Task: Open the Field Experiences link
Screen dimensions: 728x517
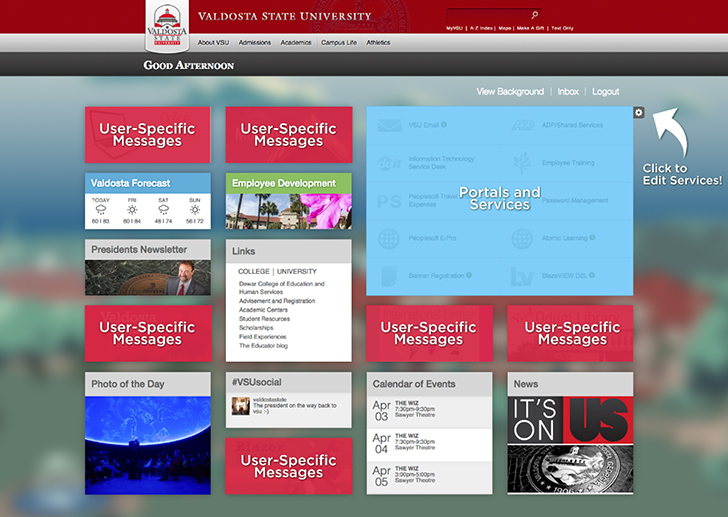Action: pos(262,336)
